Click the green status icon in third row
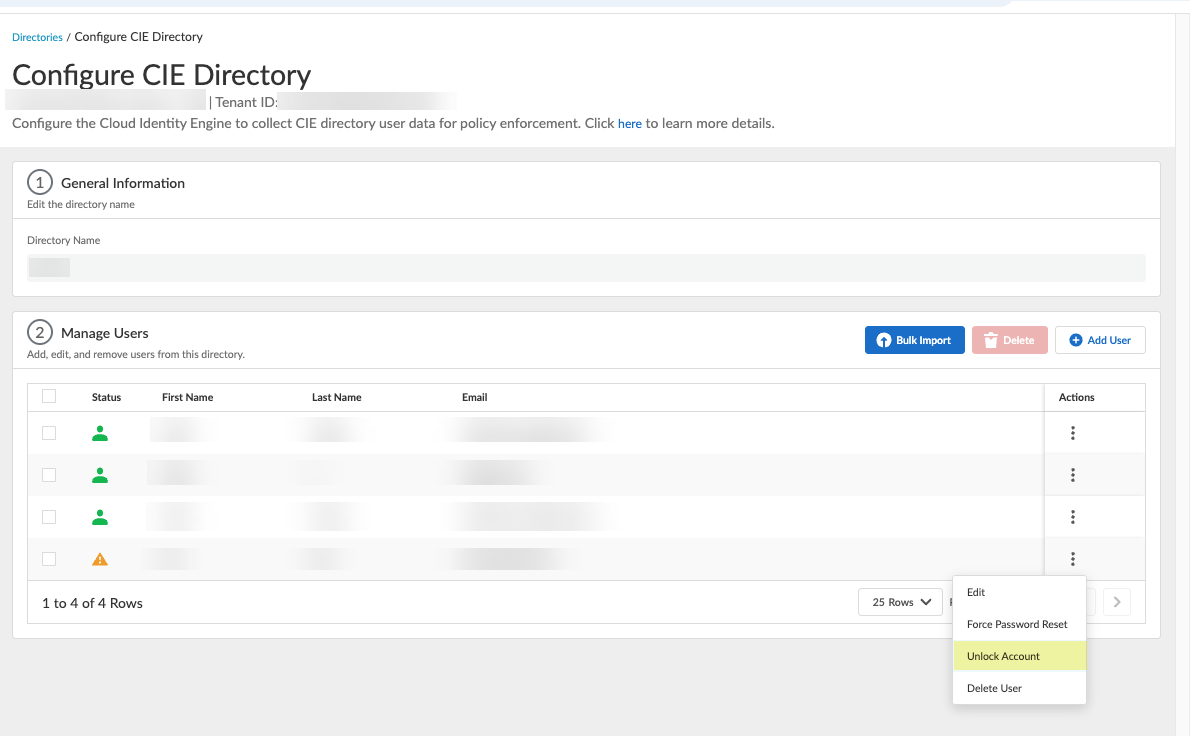Image resolution: width=1190 pixels, height=736 pixels. pyautogui.click(x=99, y=517)
